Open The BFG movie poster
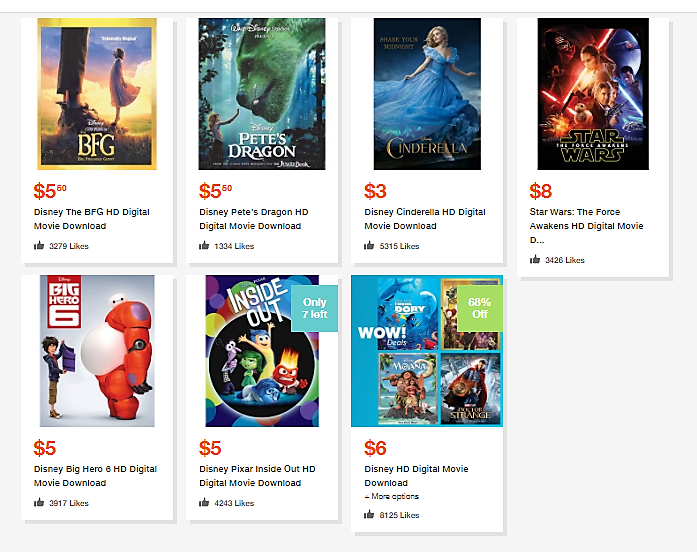 pyautogui.click(x=97, y=94)
